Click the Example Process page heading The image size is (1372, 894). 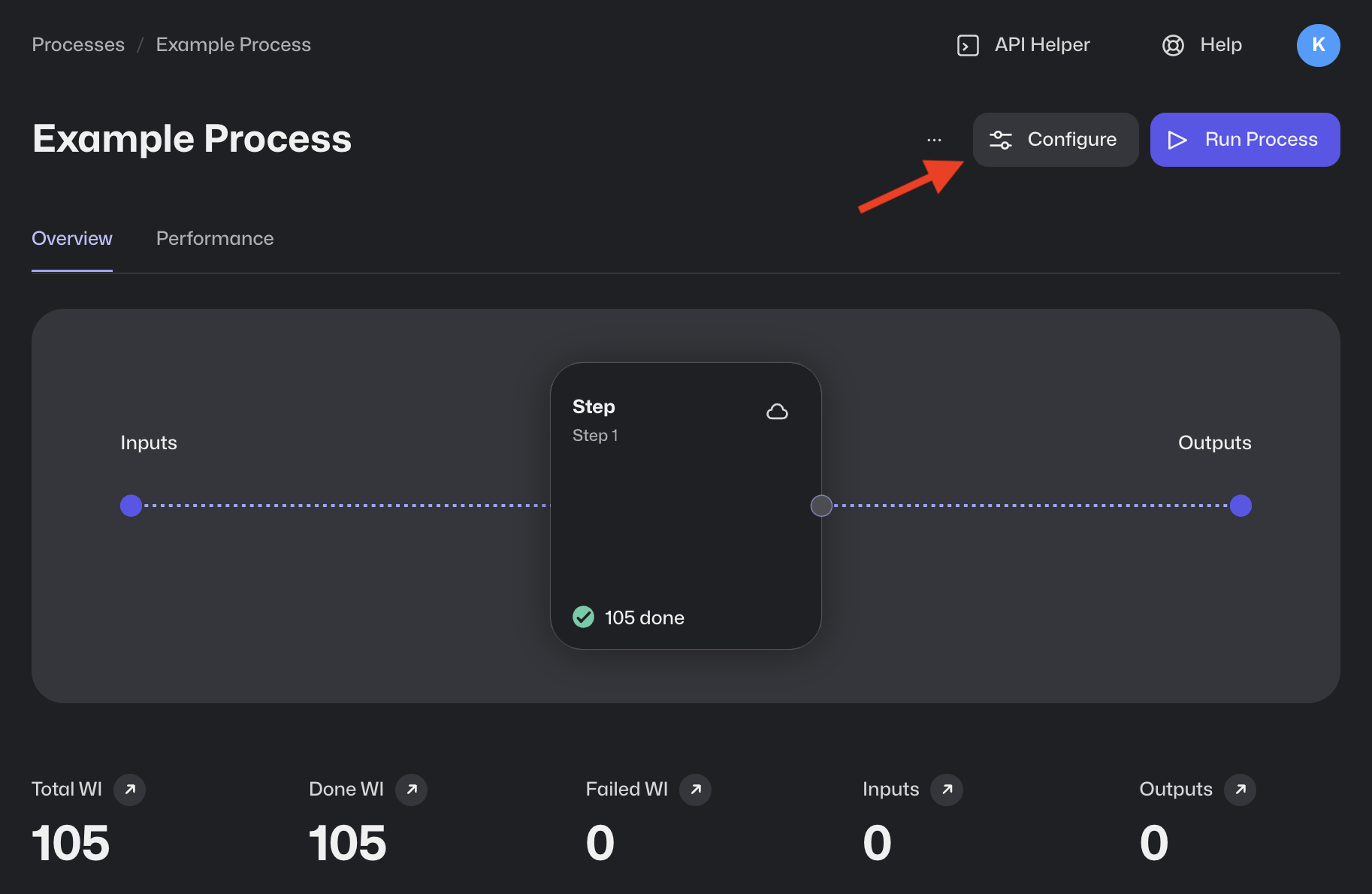(x=192, y=140)
